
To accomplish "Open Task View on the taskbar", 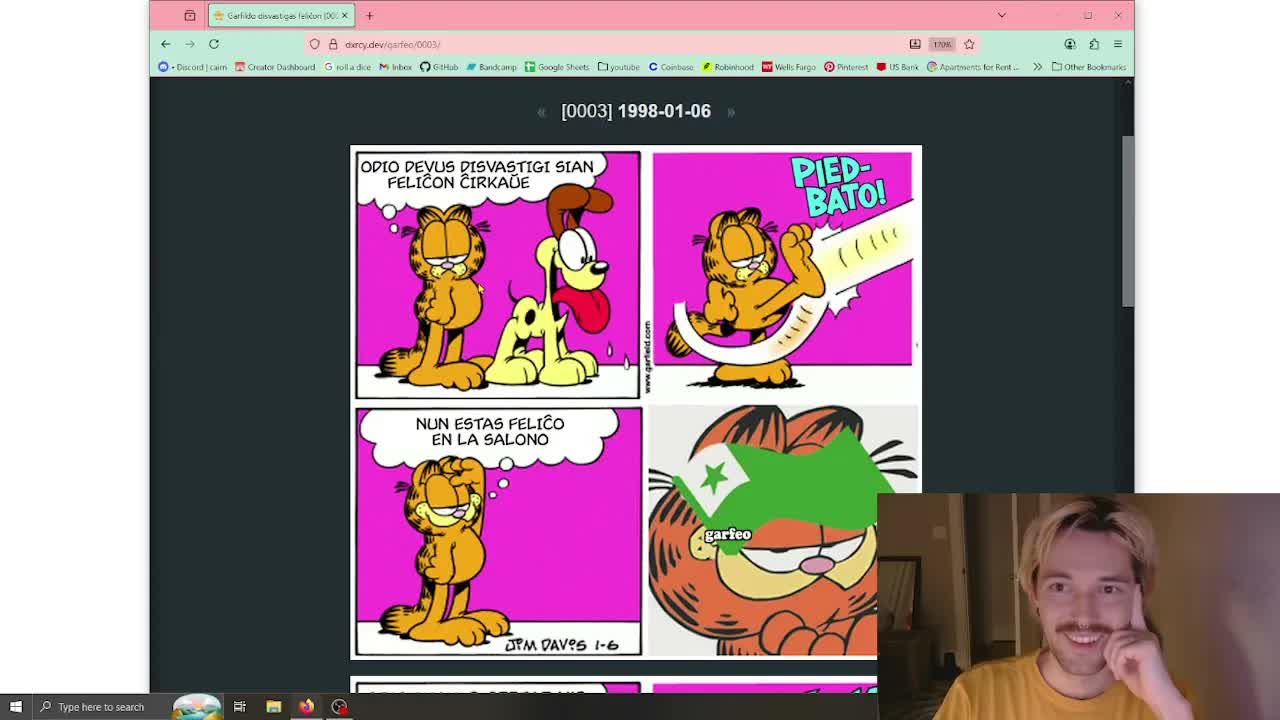I will [240, 707].
